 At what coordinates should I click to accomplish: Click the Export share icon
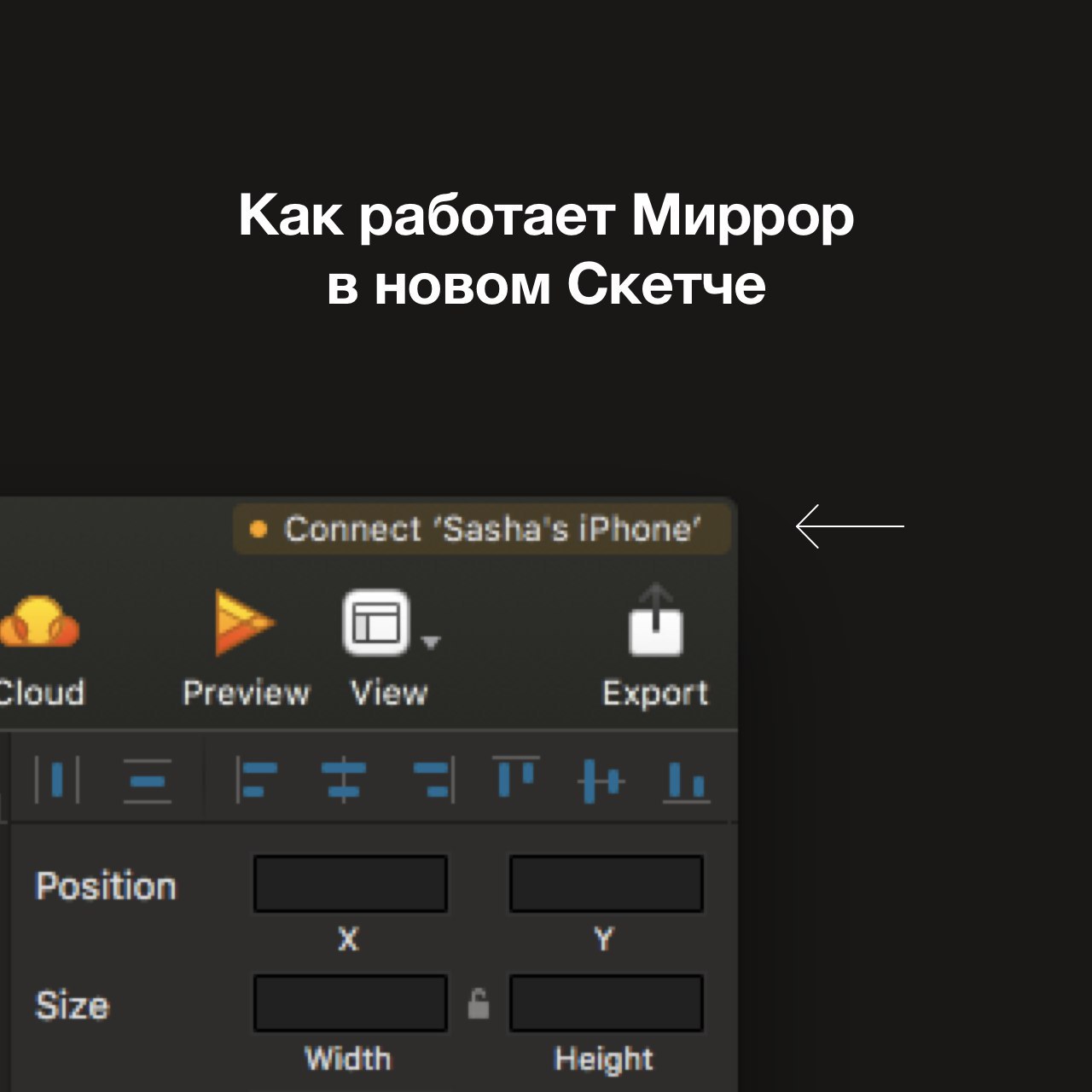(655, 620)
